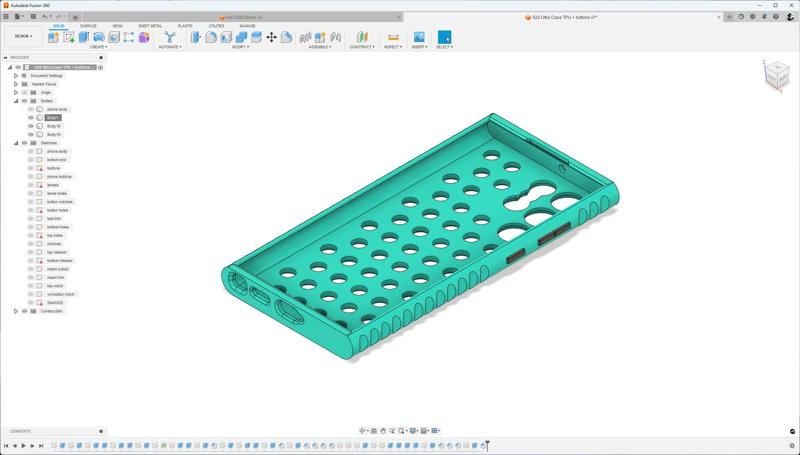Expand the Origin folder

(x=16, y=92)
